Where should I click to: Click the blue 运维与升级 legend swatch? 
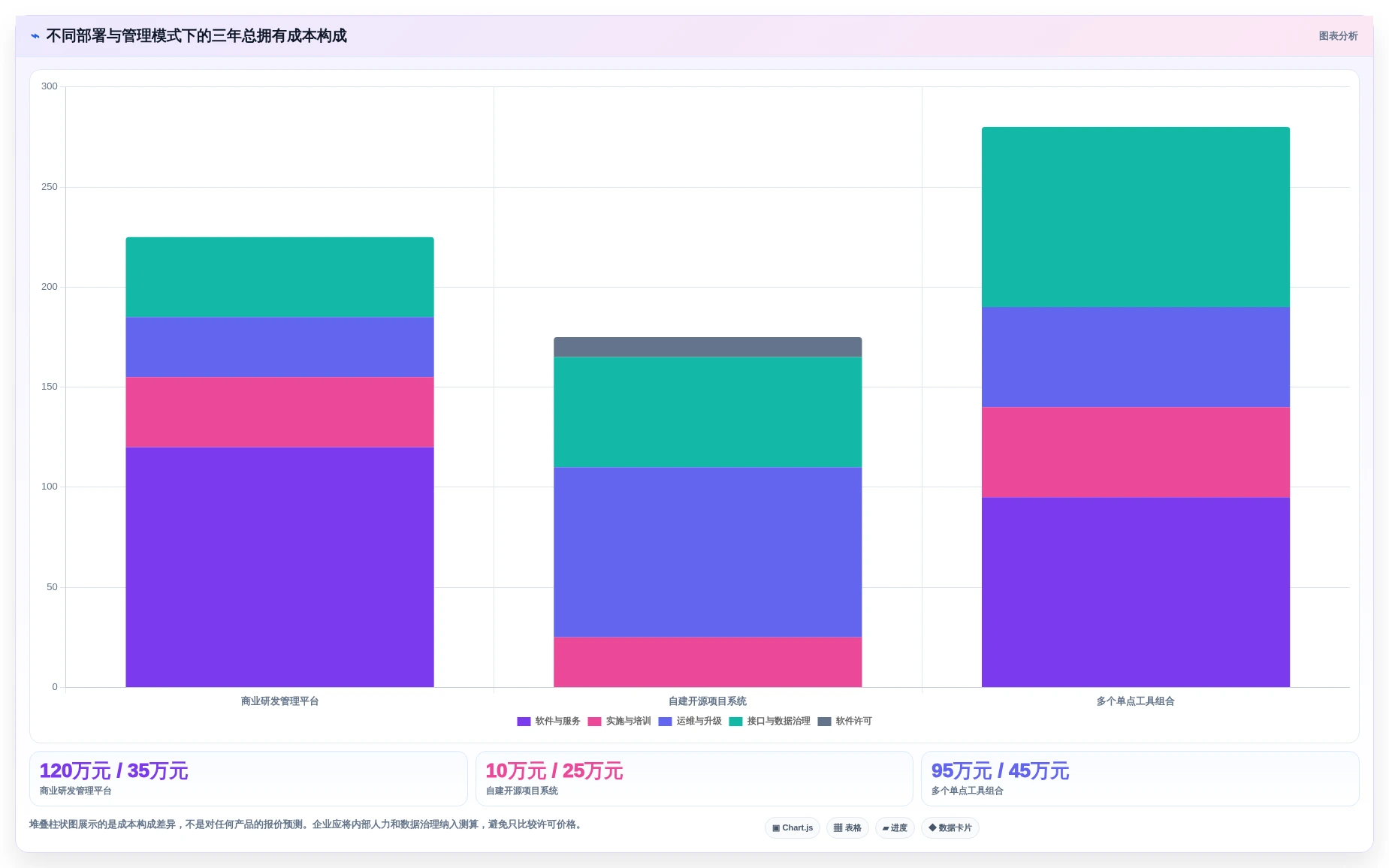point(665,722)
